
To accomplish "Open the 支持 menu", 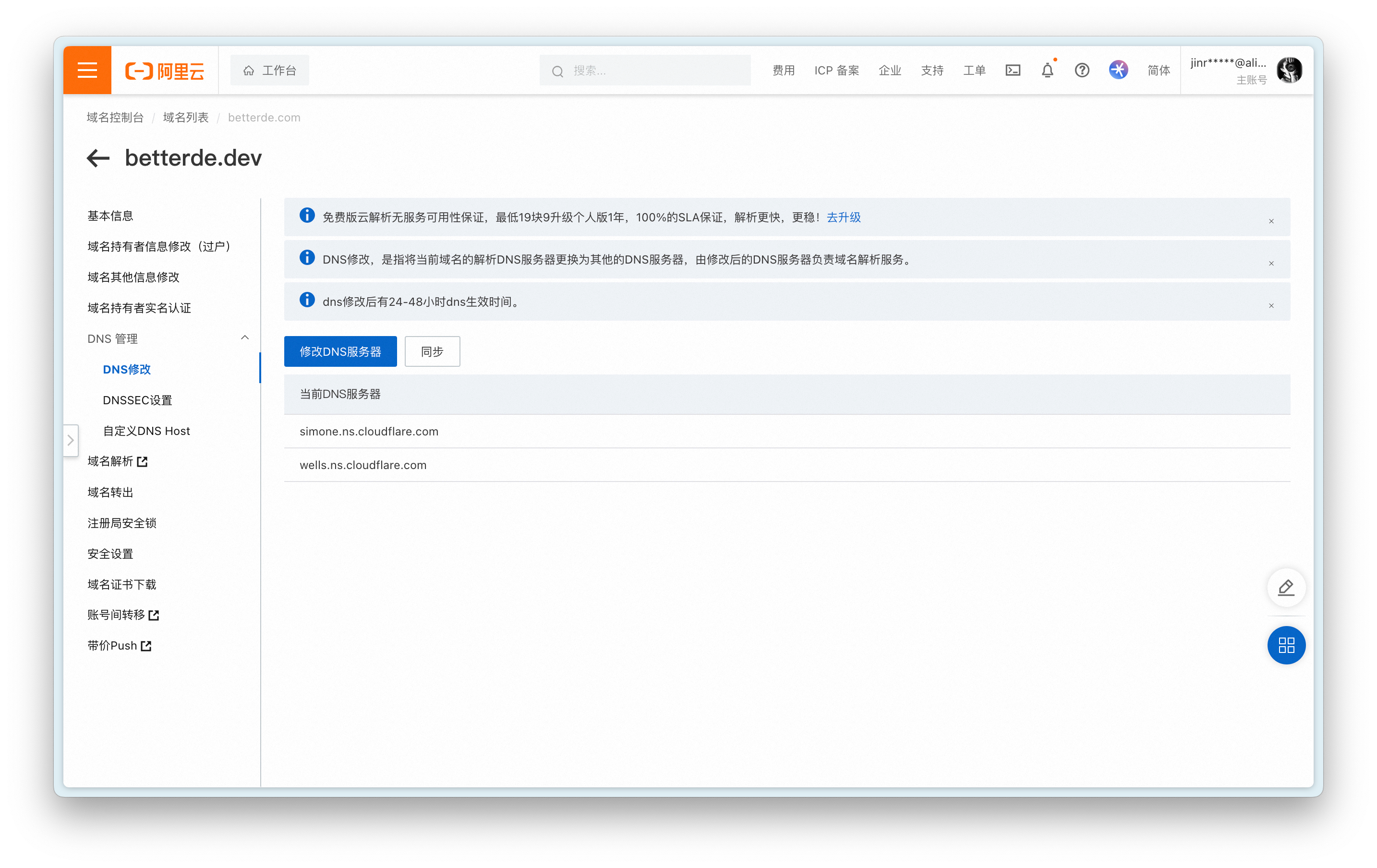I will (x=932, y=70).
